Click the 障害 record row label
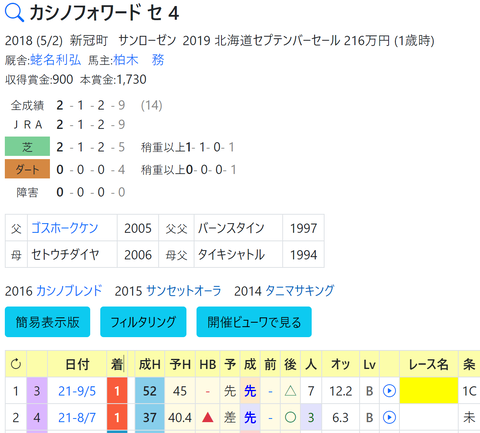 coord(27,192)
